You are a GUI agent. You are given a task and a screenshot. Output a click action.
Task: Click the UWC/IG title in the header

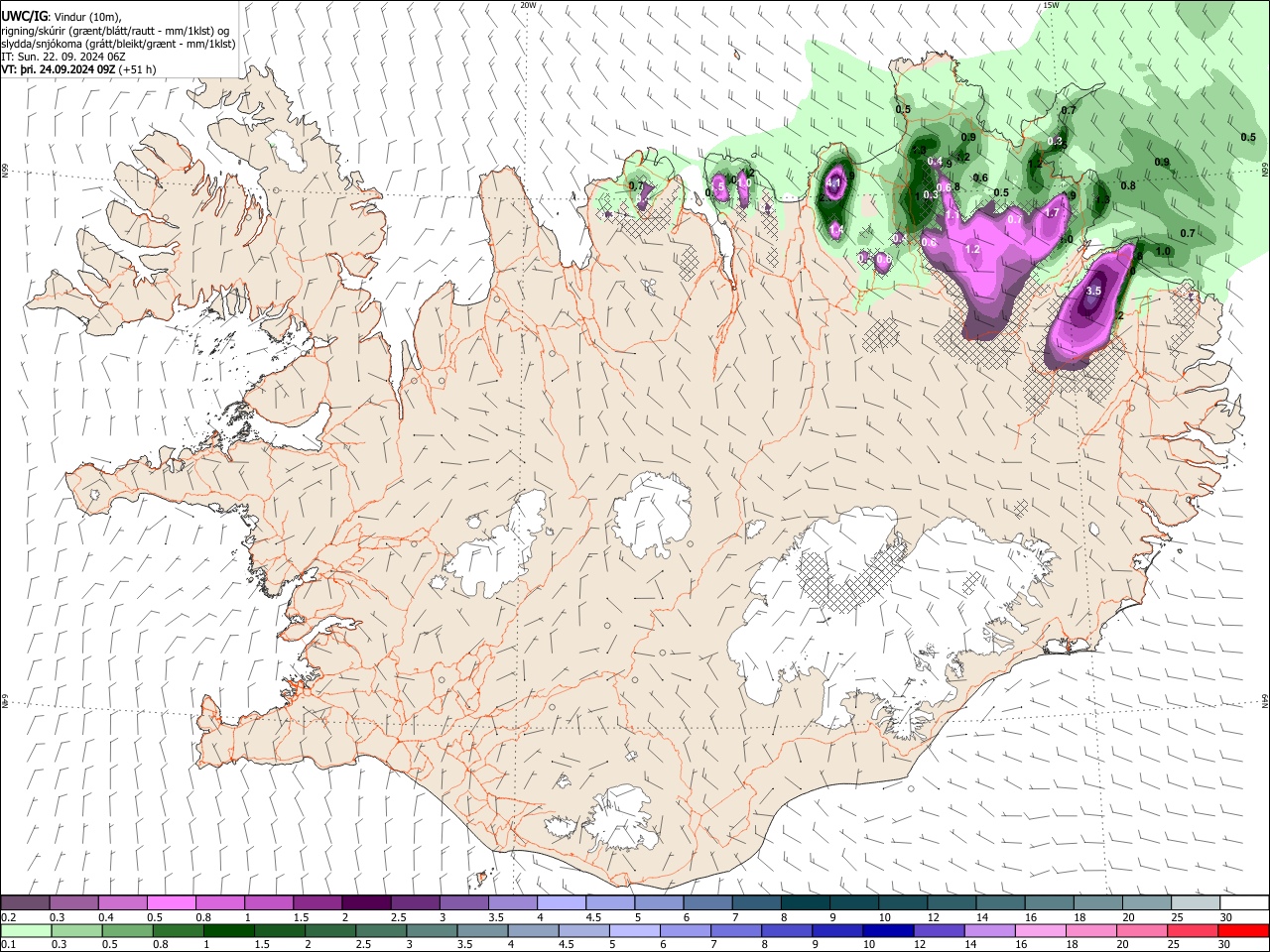point(24,17)
